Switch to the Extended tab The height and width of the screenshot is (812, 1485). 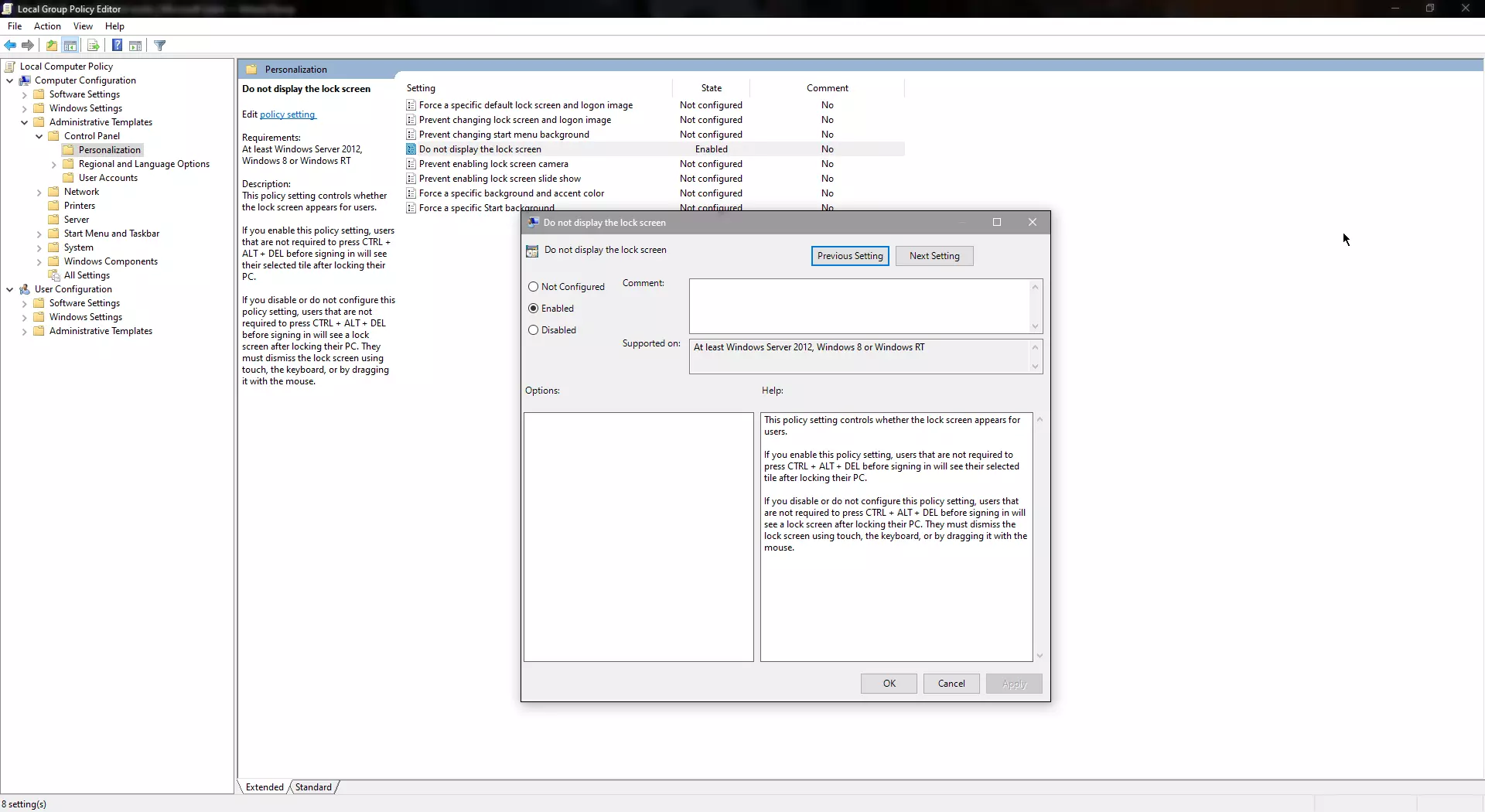(265, 787)
